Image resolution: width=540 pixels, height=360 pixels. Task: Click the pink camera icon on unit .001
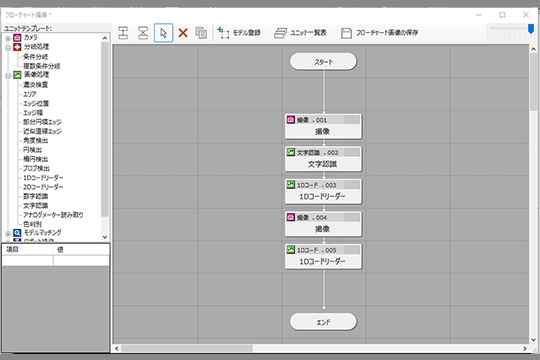291,120
